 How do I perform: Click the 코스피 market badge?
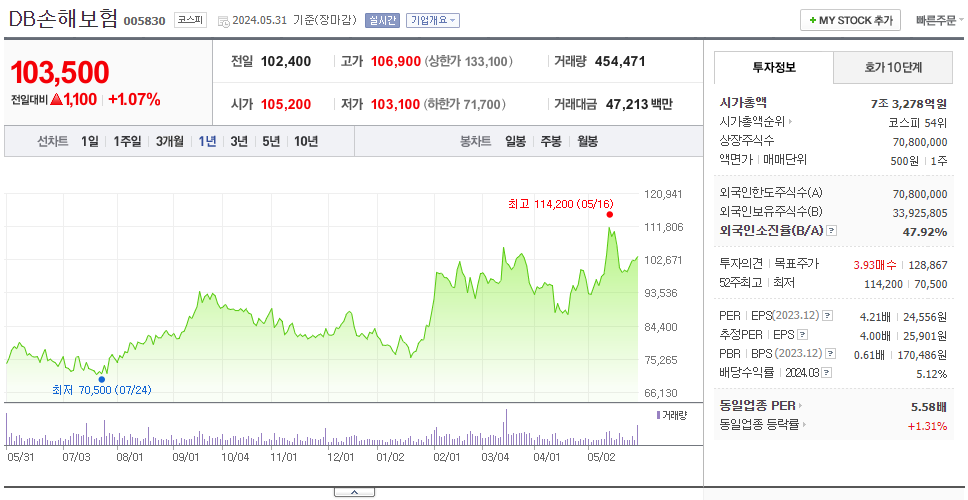point(190,20)
